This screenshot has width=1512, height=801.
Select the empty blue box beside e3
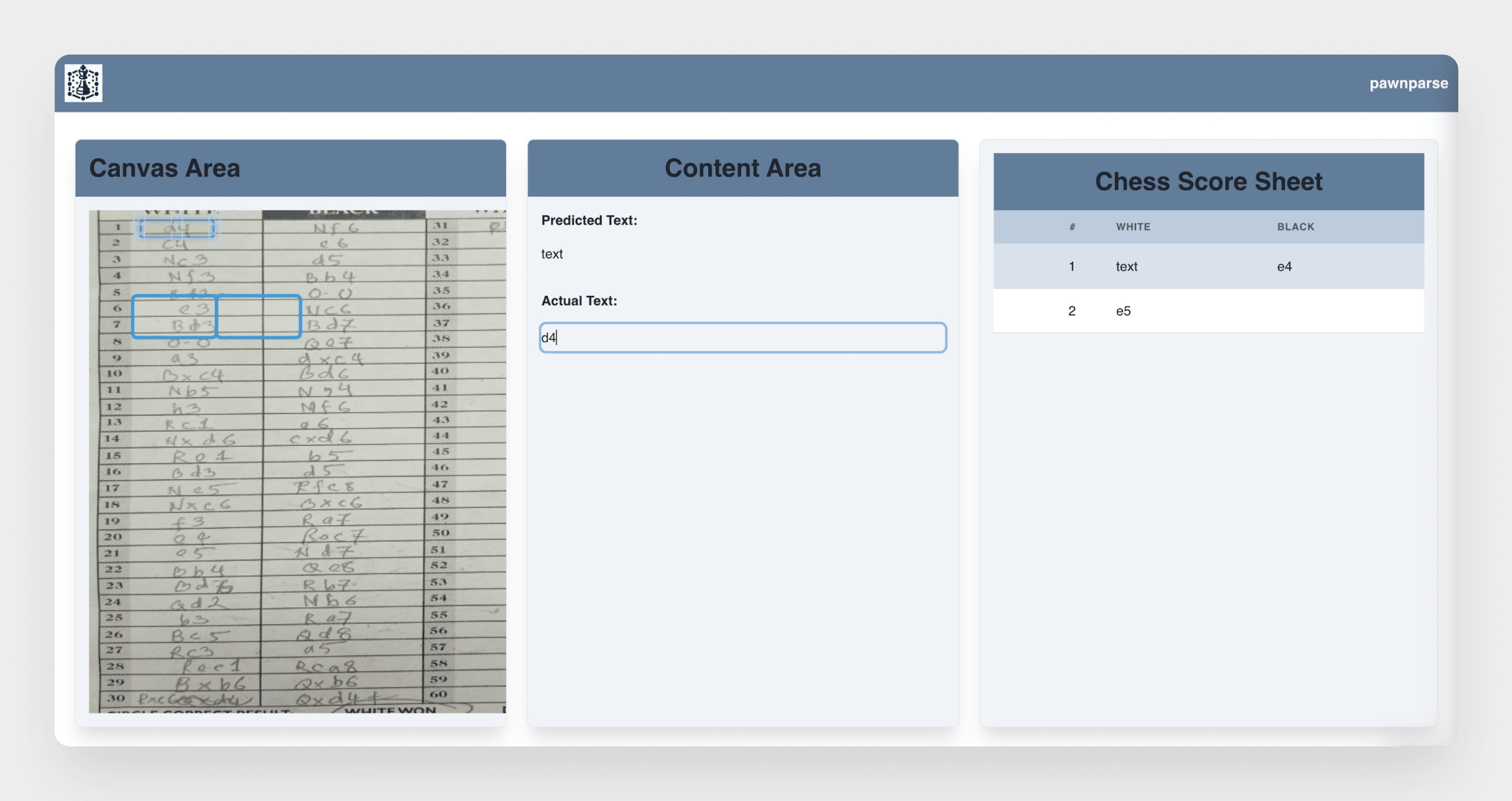pyautogui.click(x=259, y=317)
